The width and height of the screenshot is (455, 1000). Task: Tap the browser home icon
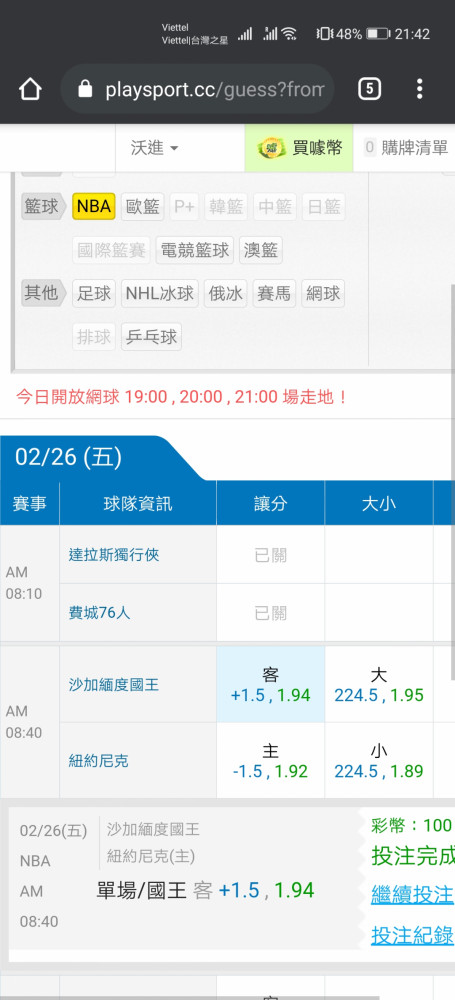[30, 89]
